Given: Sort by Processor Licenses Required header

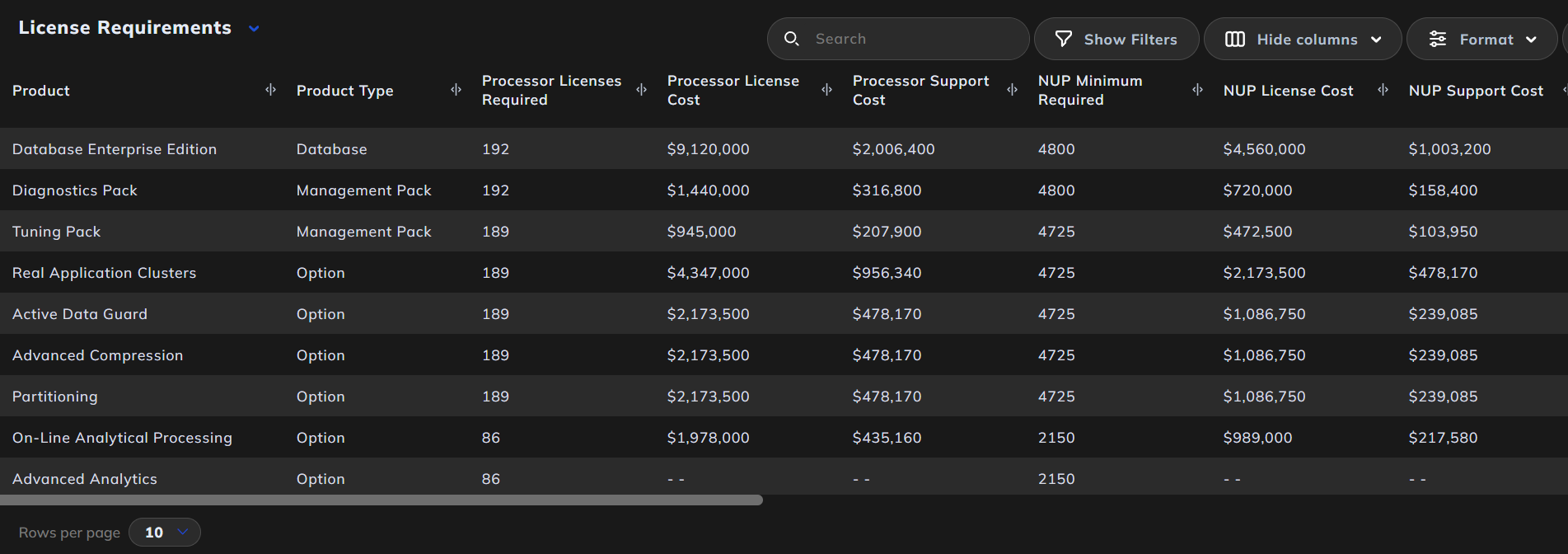Looking at the screenshot, I should pos(552,91).
